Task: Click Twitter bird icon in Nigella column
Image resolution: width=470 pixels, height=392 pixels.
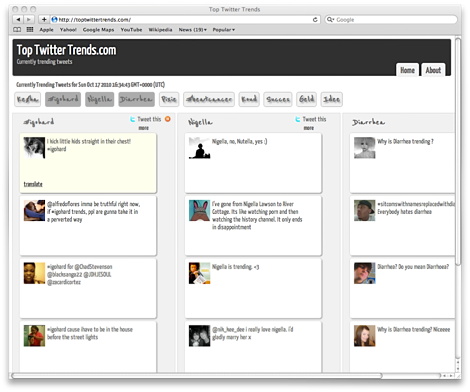Action: click(x=298, y=119)
